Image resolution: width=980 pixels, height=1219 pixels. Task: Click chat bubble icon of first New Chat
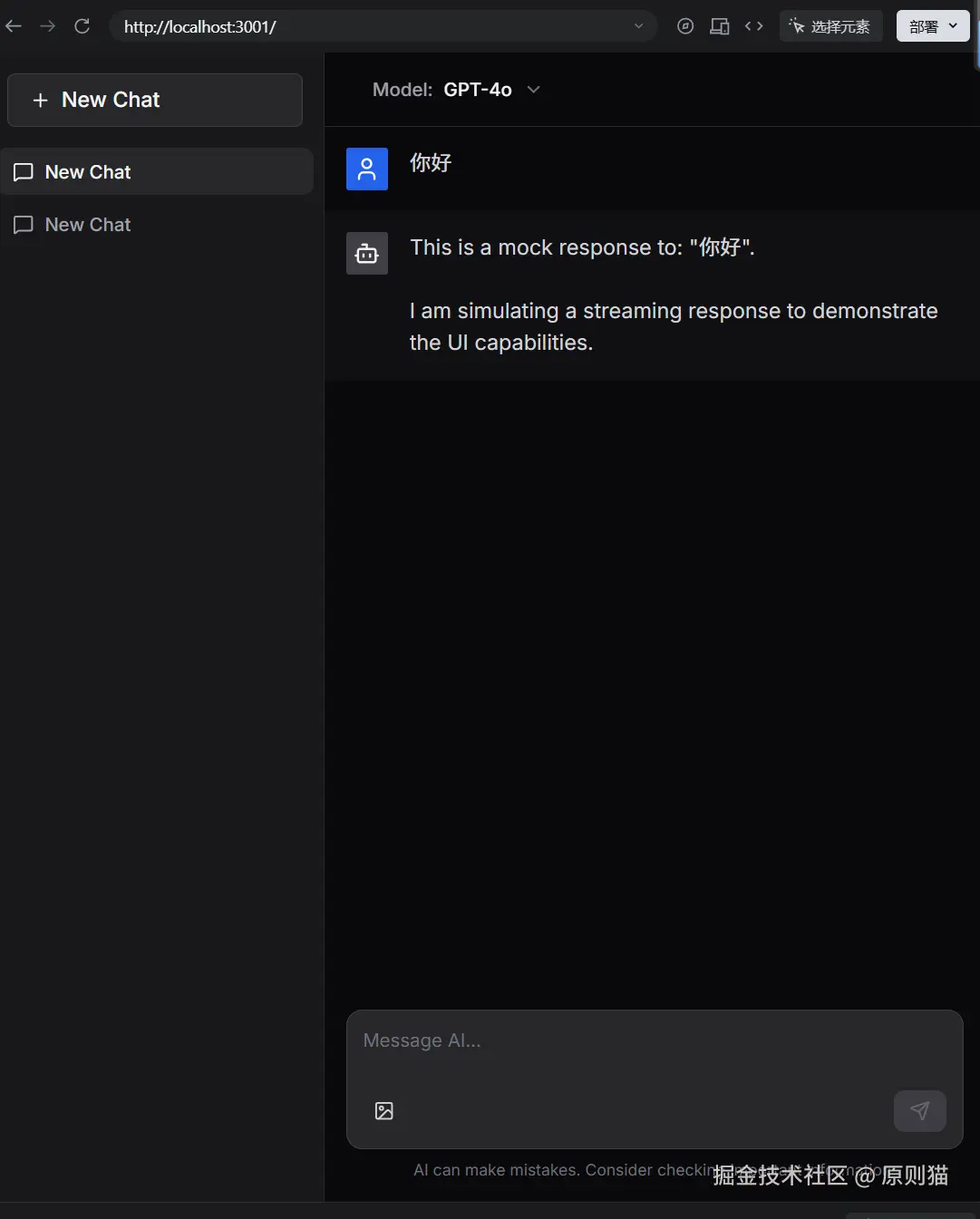[x=24, y=172]
